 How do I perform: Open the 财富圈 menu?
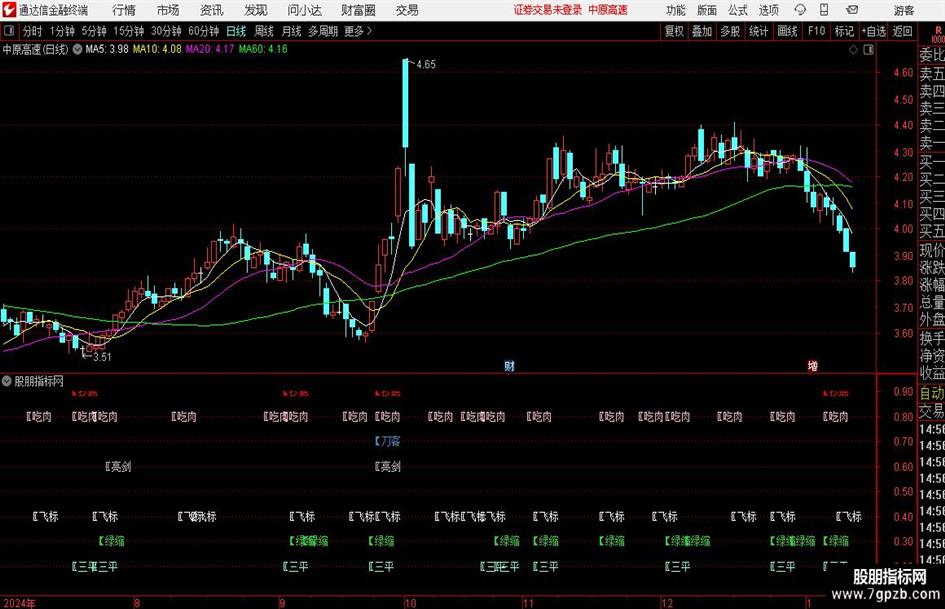(358, 10)
